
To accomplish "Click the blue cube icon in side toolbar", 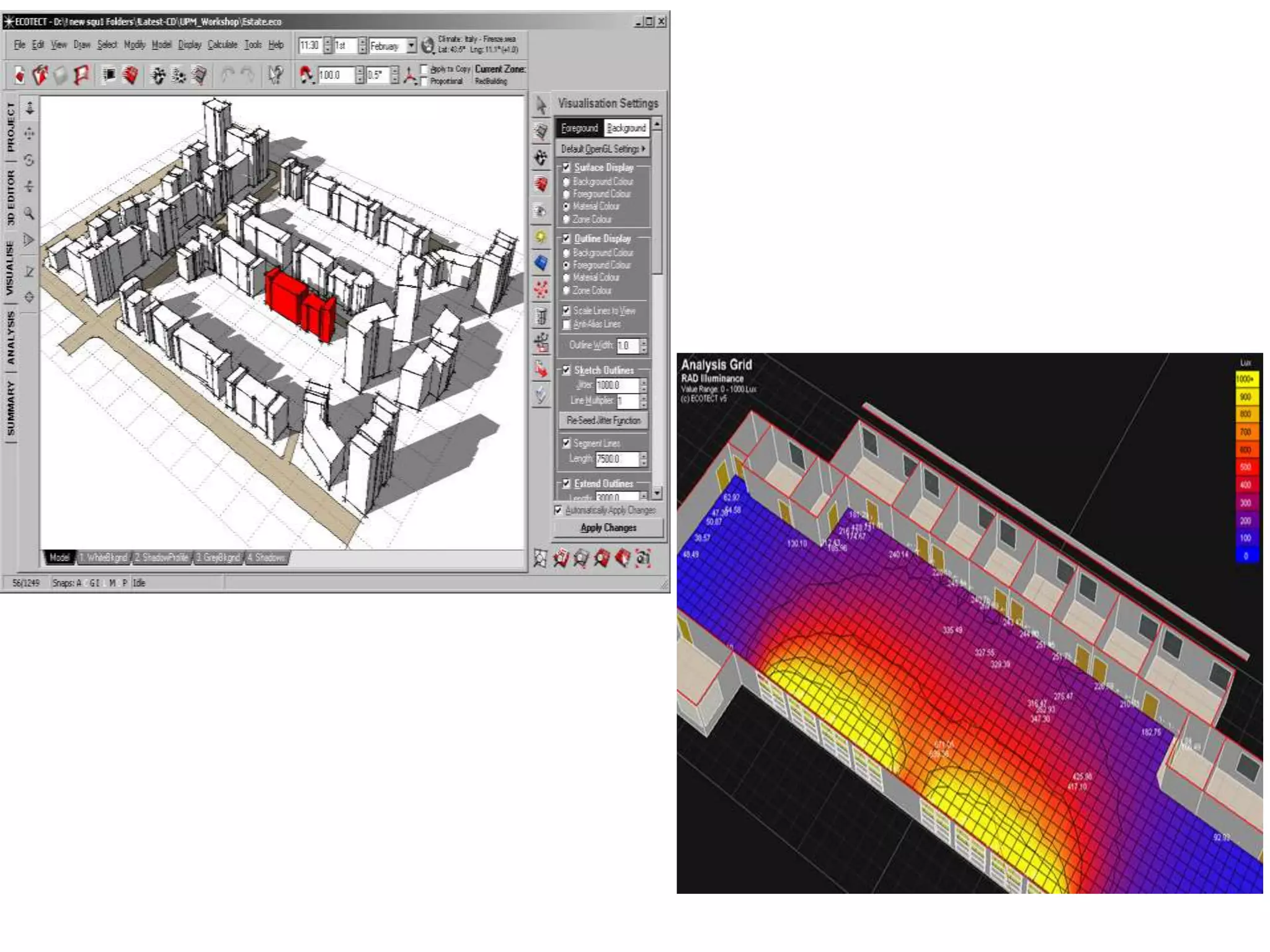I will pos(541,263).
